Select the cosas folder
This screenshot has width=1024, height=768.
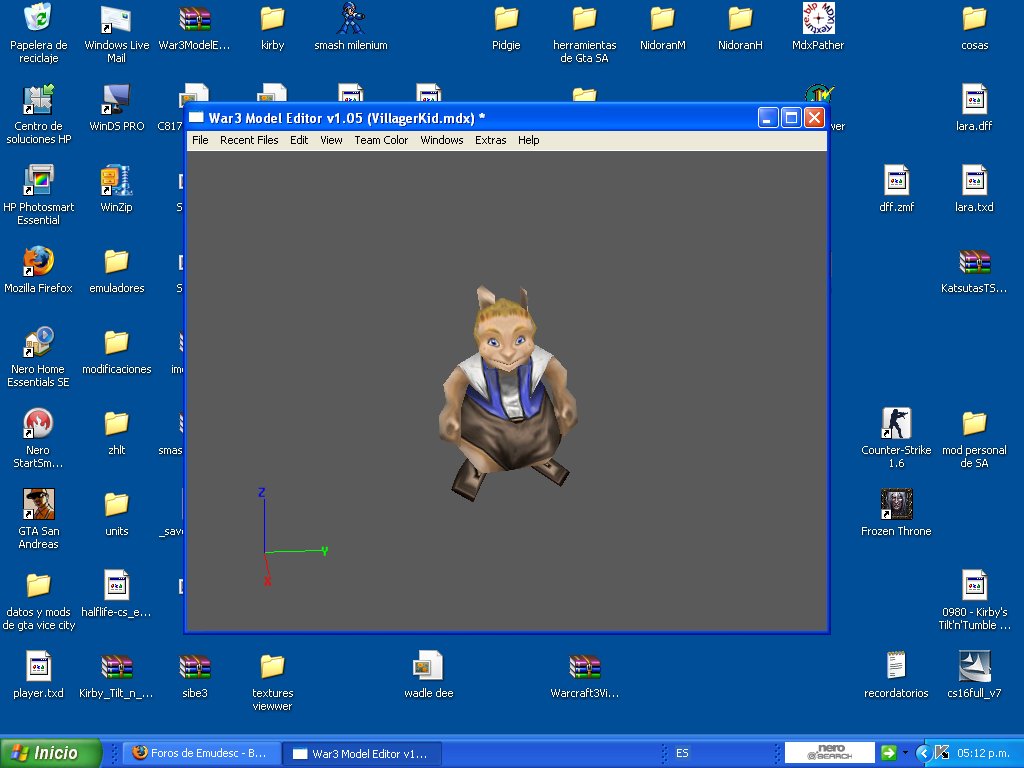pos(974,27)
